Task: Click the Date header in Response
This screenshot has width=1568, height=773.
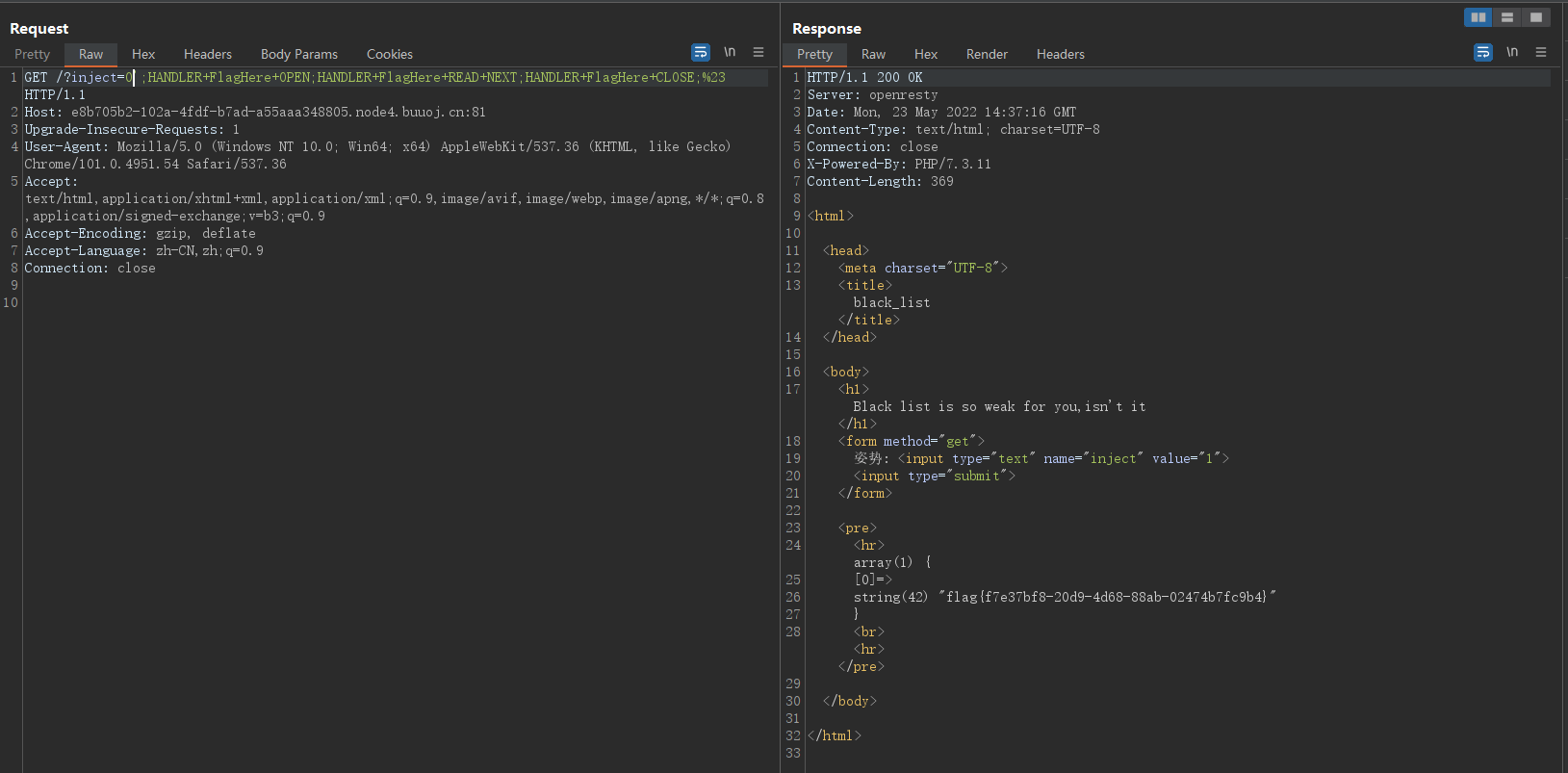Action: [941, 112]
